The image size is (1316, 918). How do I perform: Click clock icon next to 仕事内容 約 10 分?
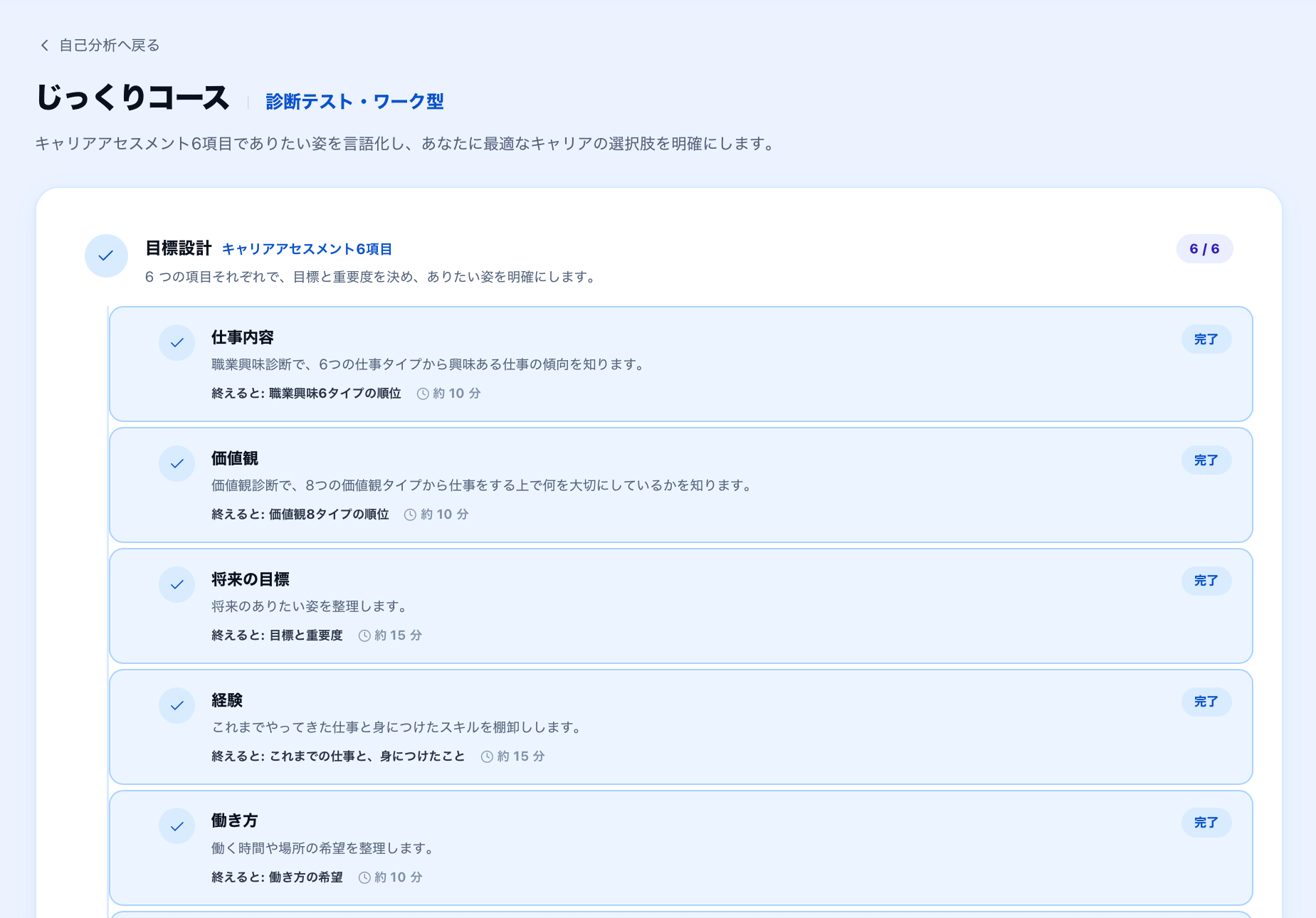(423, 394)
